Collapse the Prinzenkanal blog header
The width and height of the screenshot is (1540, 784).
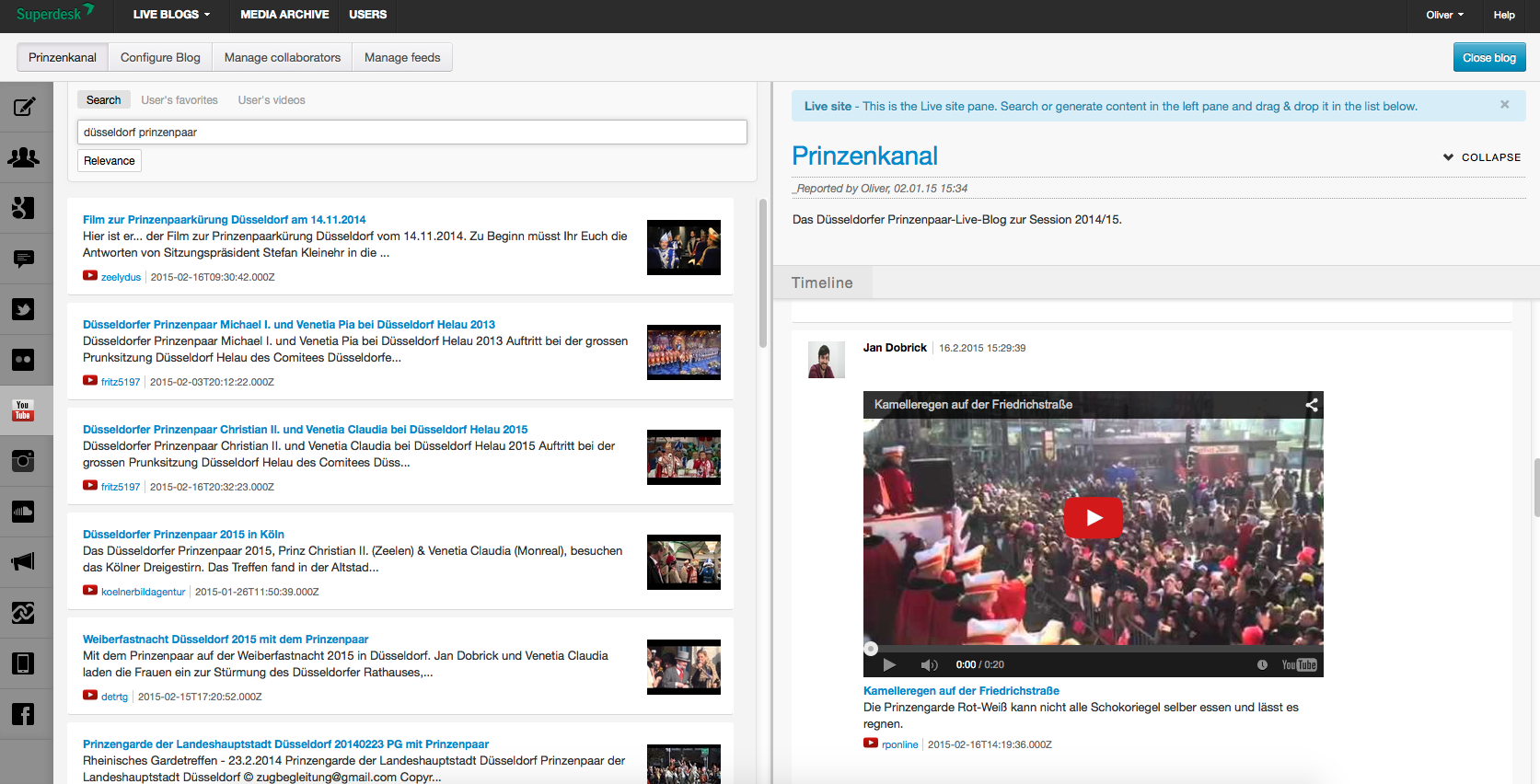pyautogui.click(x=1482, y=157)
